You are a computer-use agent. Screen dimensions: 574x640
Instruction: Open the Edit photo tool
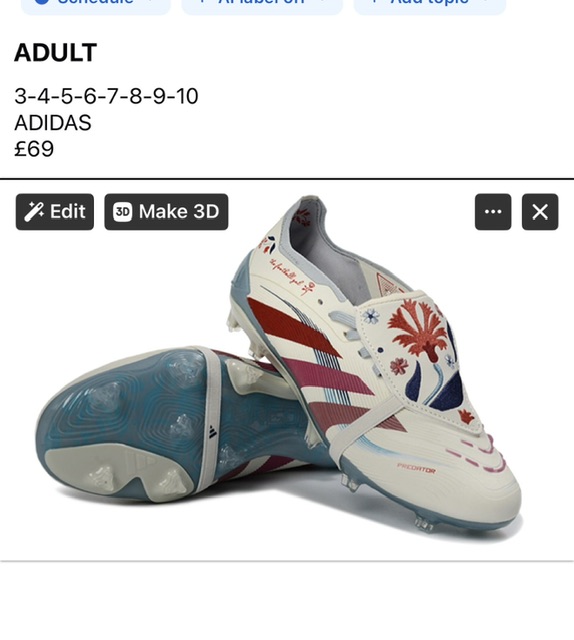pos(55,212)
